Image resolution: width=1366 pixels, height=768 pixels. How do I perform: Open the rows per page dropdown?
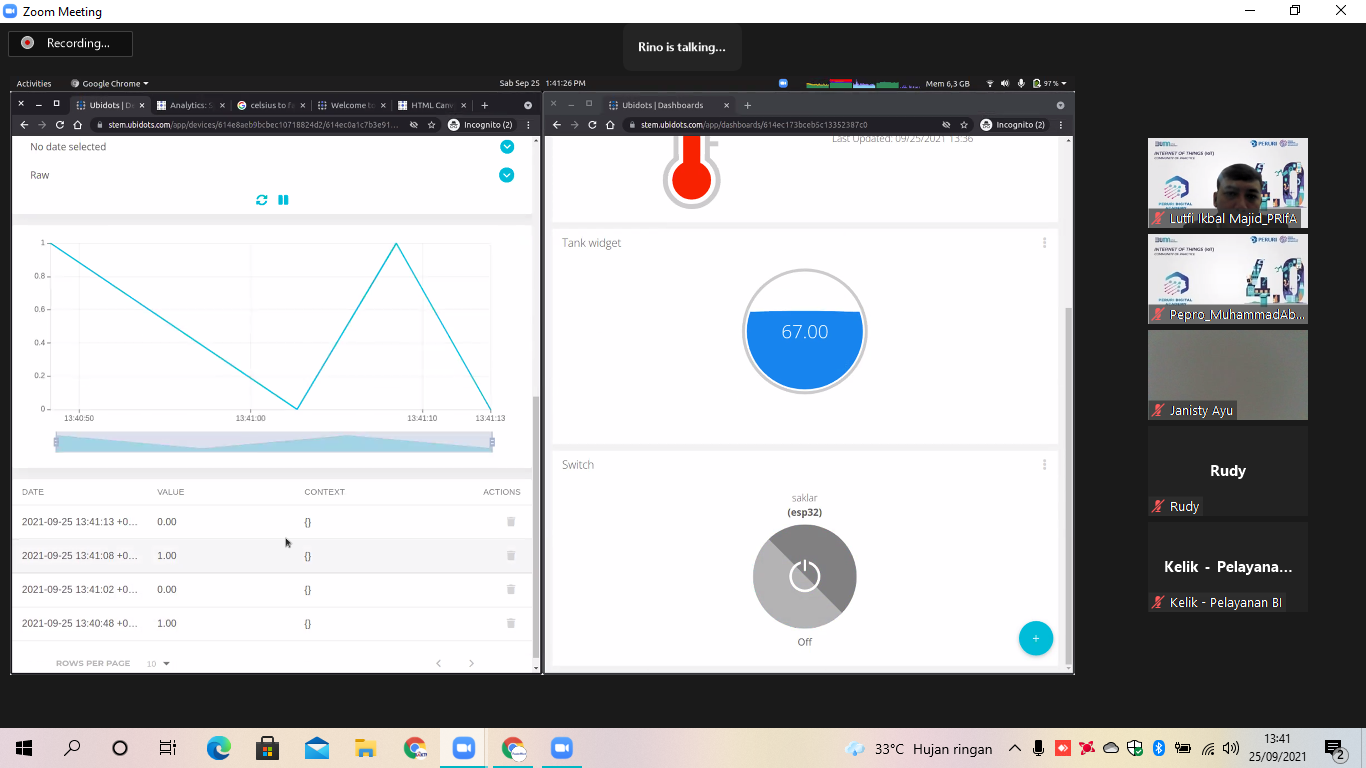point(158,663)
